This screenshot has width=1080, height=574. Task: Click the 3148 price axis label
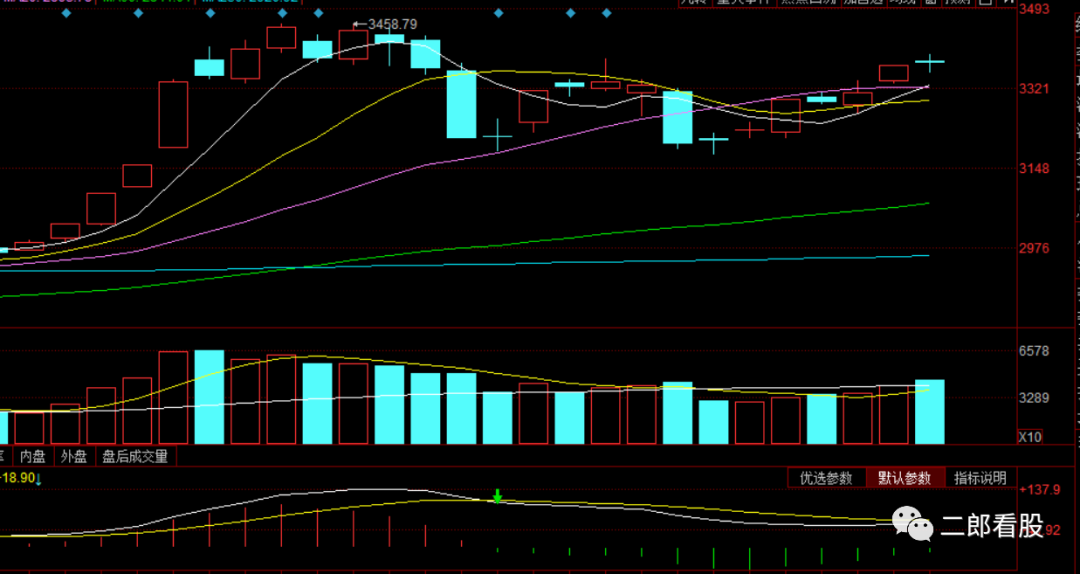tap(1036, 169)
